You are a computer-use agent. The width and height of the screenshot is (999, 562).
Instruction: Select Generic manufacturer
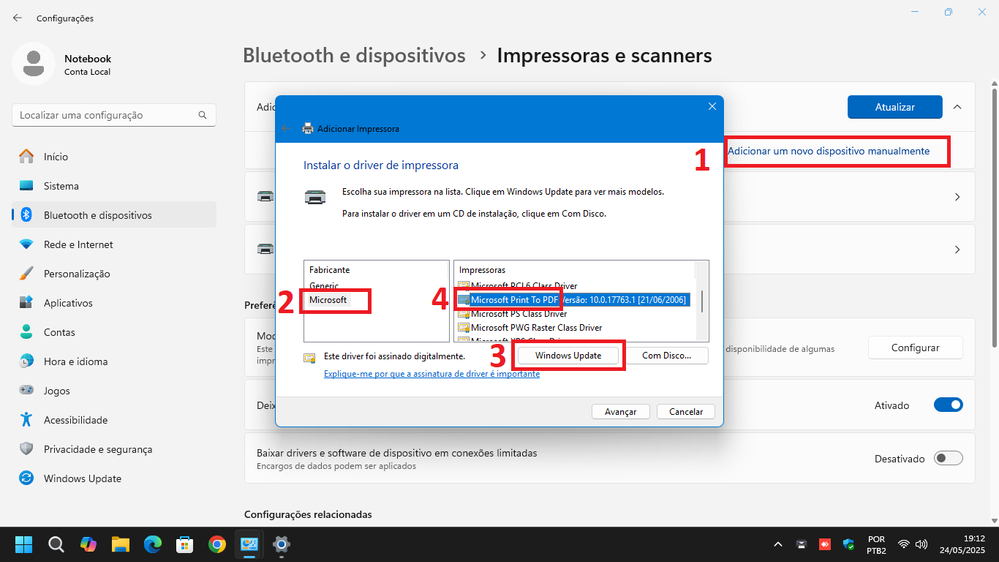[324, 285]
